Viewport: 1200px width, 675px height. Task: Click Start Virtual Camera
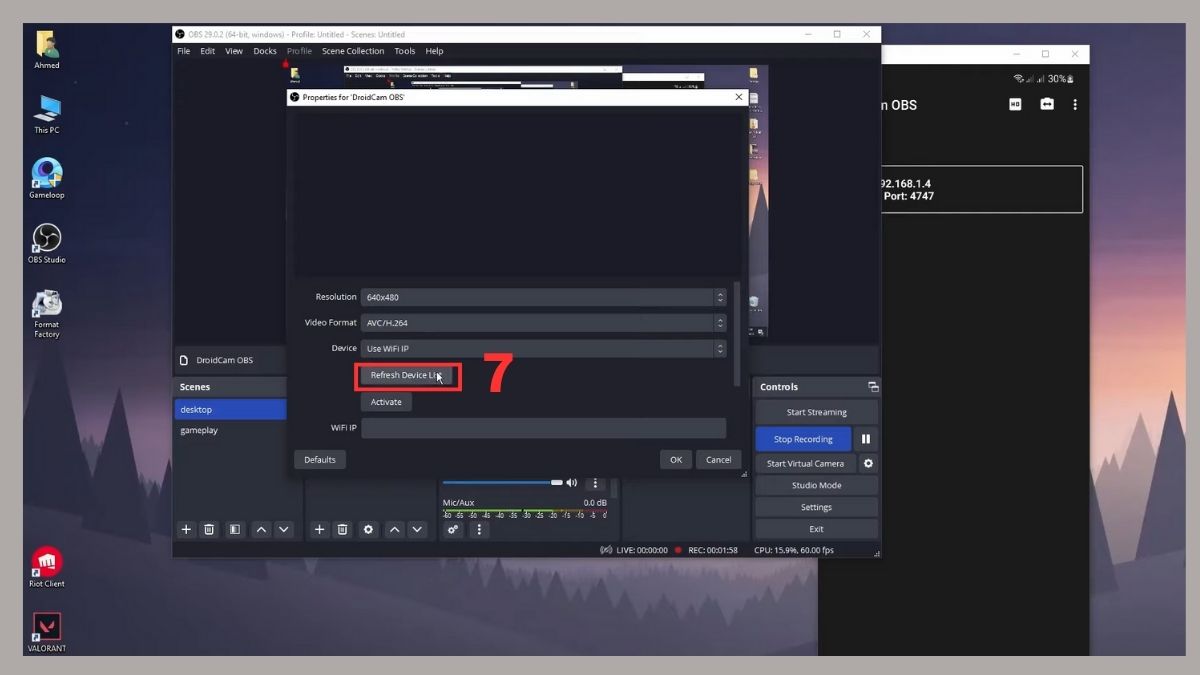(805, 463)
